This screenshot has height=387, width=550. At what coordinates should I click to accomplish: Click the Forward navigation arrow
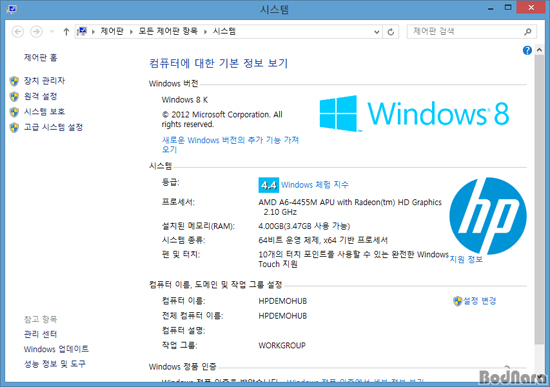[36, 32]
